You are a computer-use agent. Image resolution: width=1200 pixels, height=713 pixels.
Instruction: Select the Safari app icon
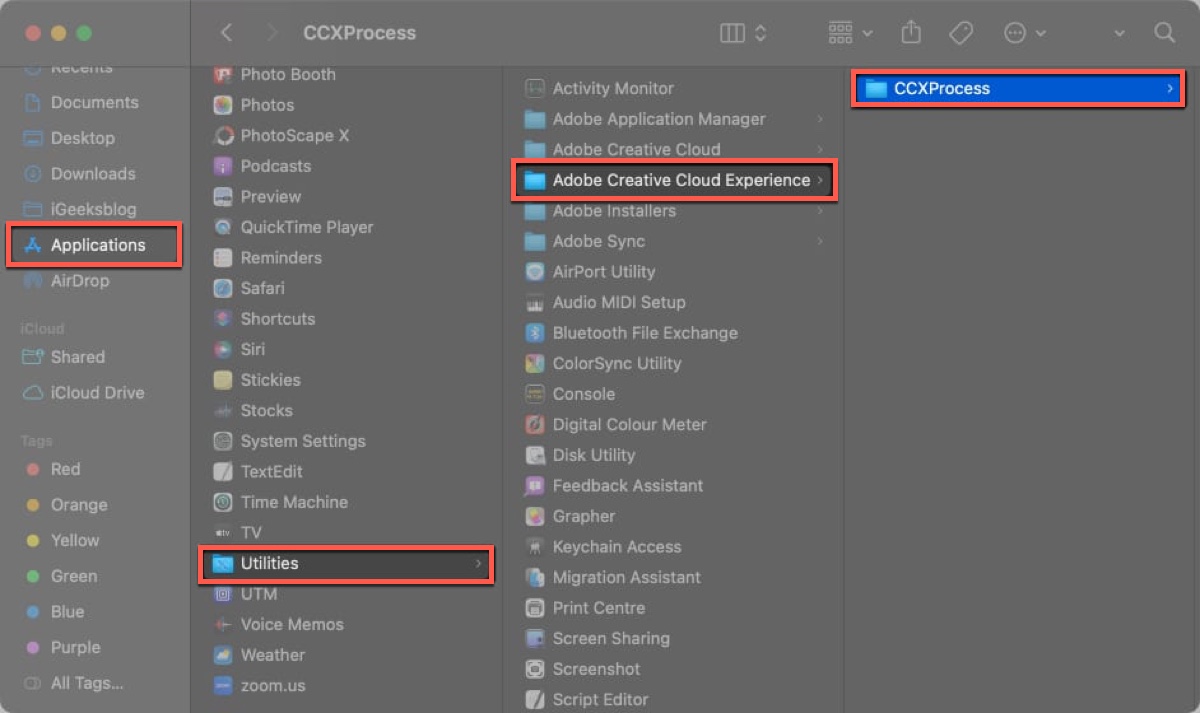click(x=223, y=288)
